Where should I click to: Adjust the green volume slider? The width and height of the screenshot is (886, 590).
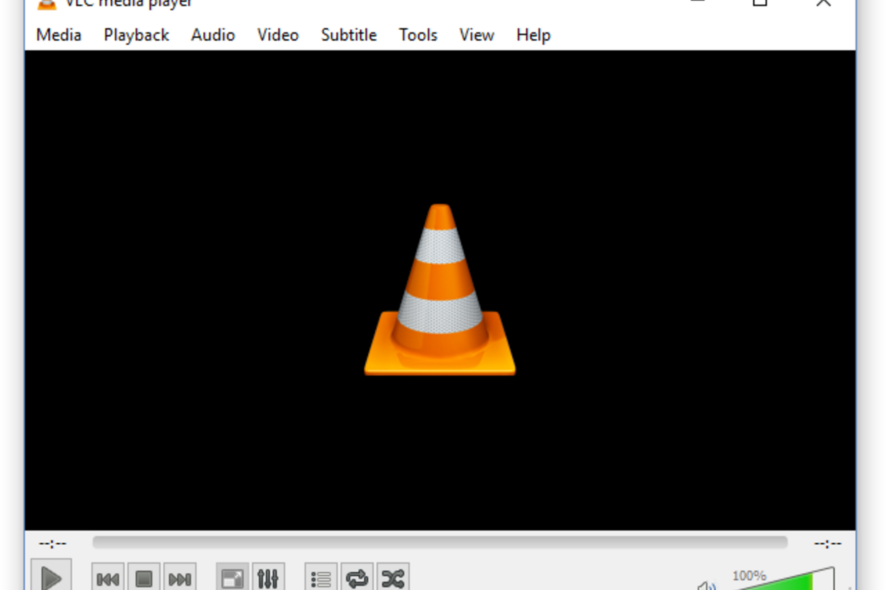(785, 579)
